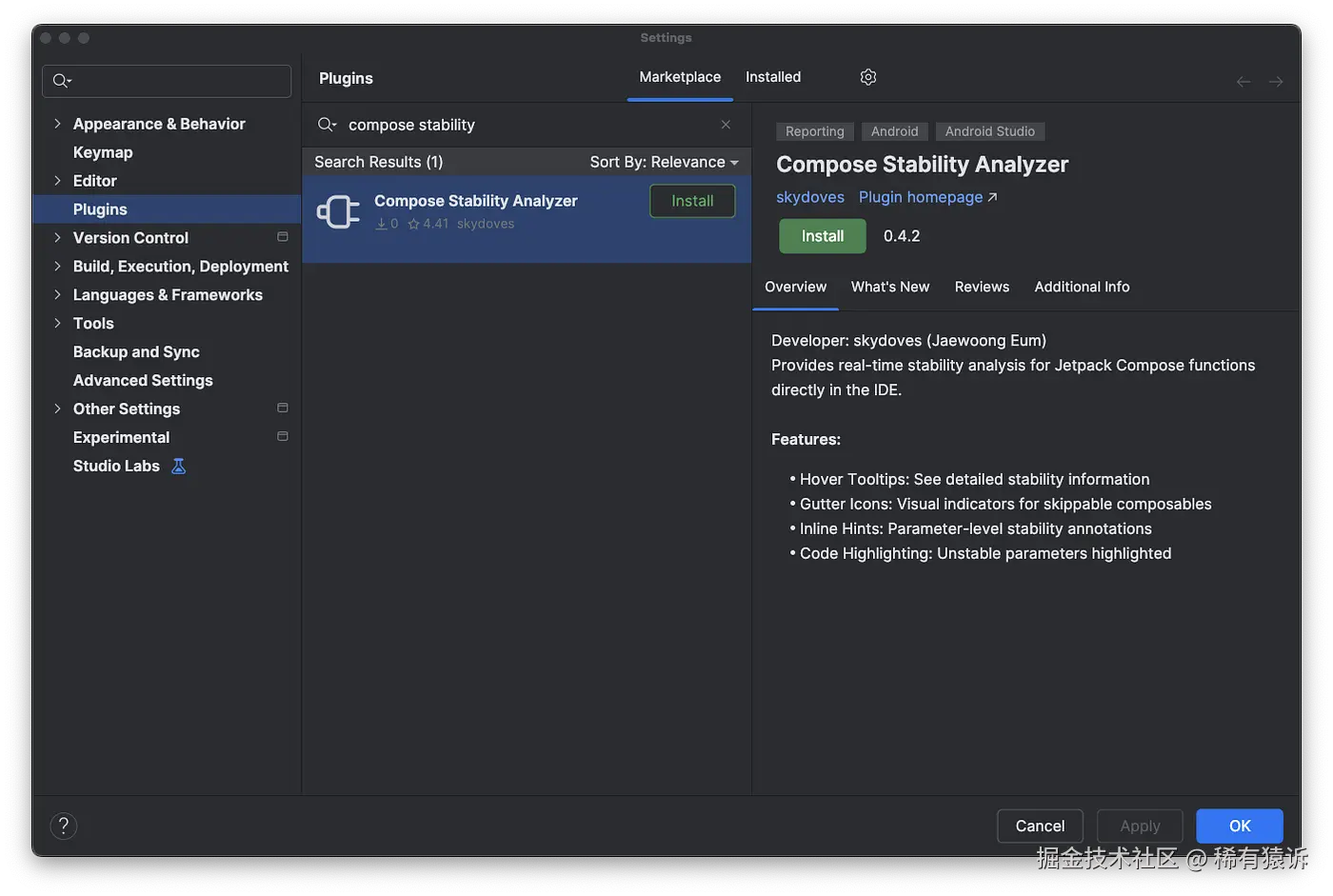1333x896 pixels.
Task: Click the Apply button
Action: click(x=1140, y=826)
